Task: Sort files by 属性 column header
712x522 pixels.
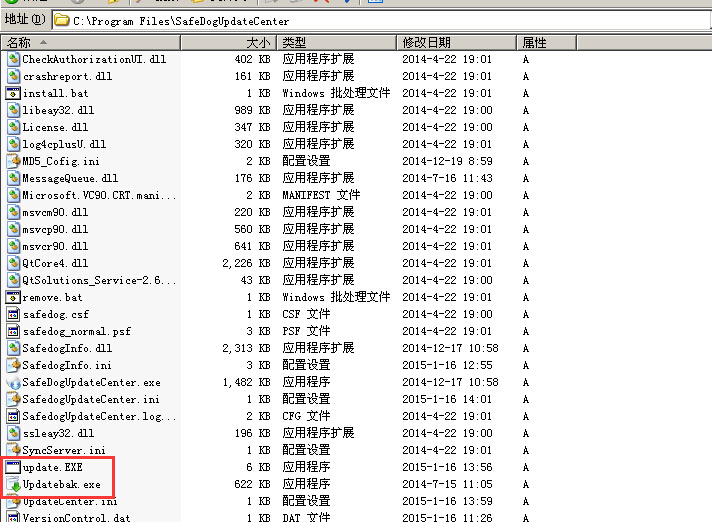Action: click(x=546, y=43)
